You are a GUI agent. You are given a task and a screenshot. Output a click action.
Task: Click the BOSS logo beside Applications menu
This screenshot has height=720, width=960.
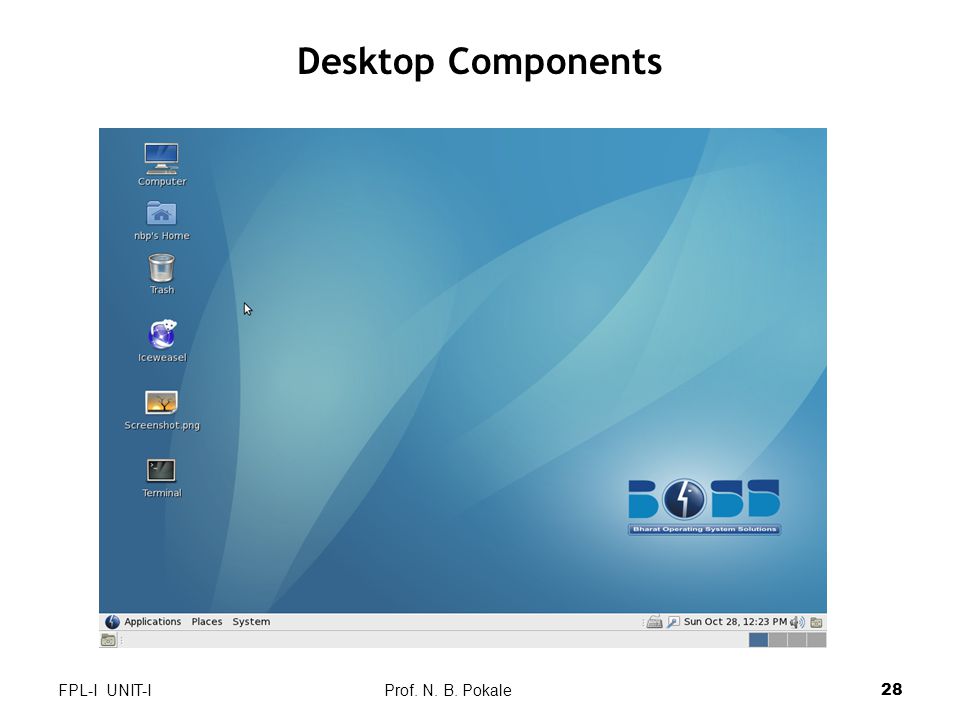tap(112, 621)
